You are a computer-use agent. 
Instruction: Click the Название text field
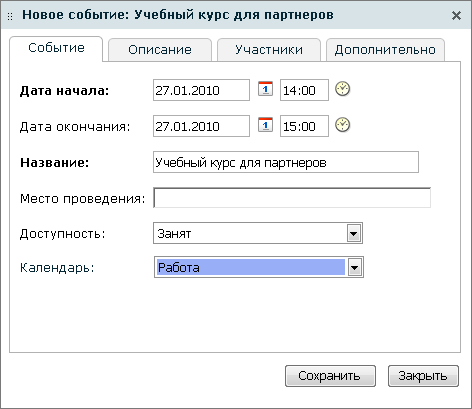(x=286, y=162)
